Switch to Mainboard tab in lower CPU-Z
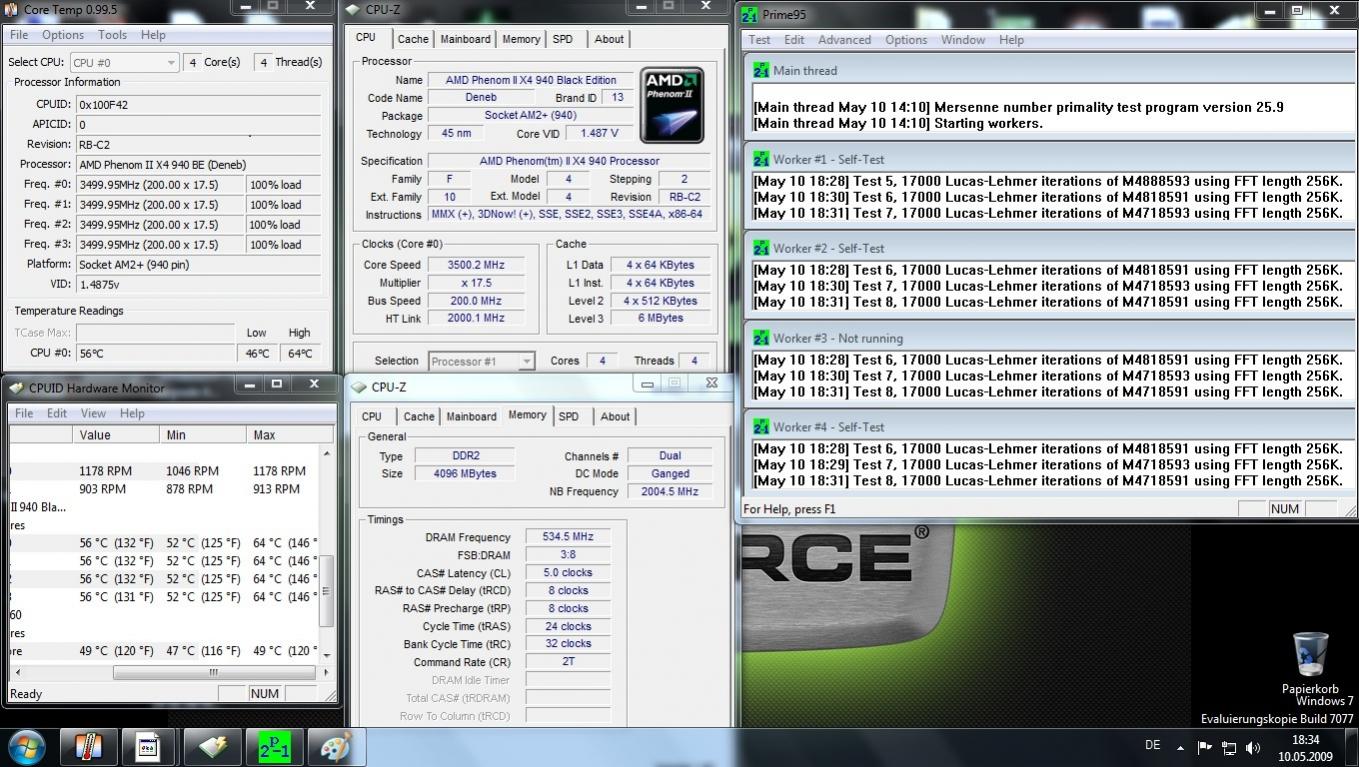Screen dimensions: 1359x767 471,417
